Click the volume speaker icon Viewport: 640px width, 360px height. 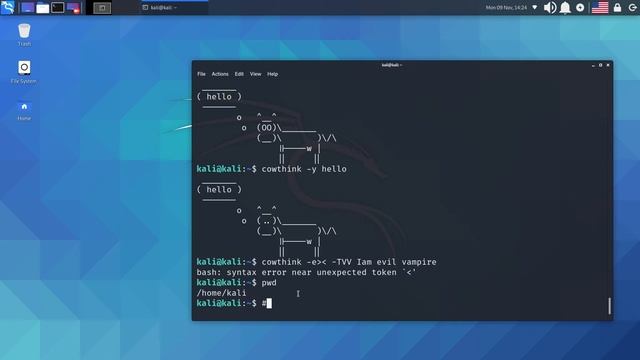click(x=550, y=7)
